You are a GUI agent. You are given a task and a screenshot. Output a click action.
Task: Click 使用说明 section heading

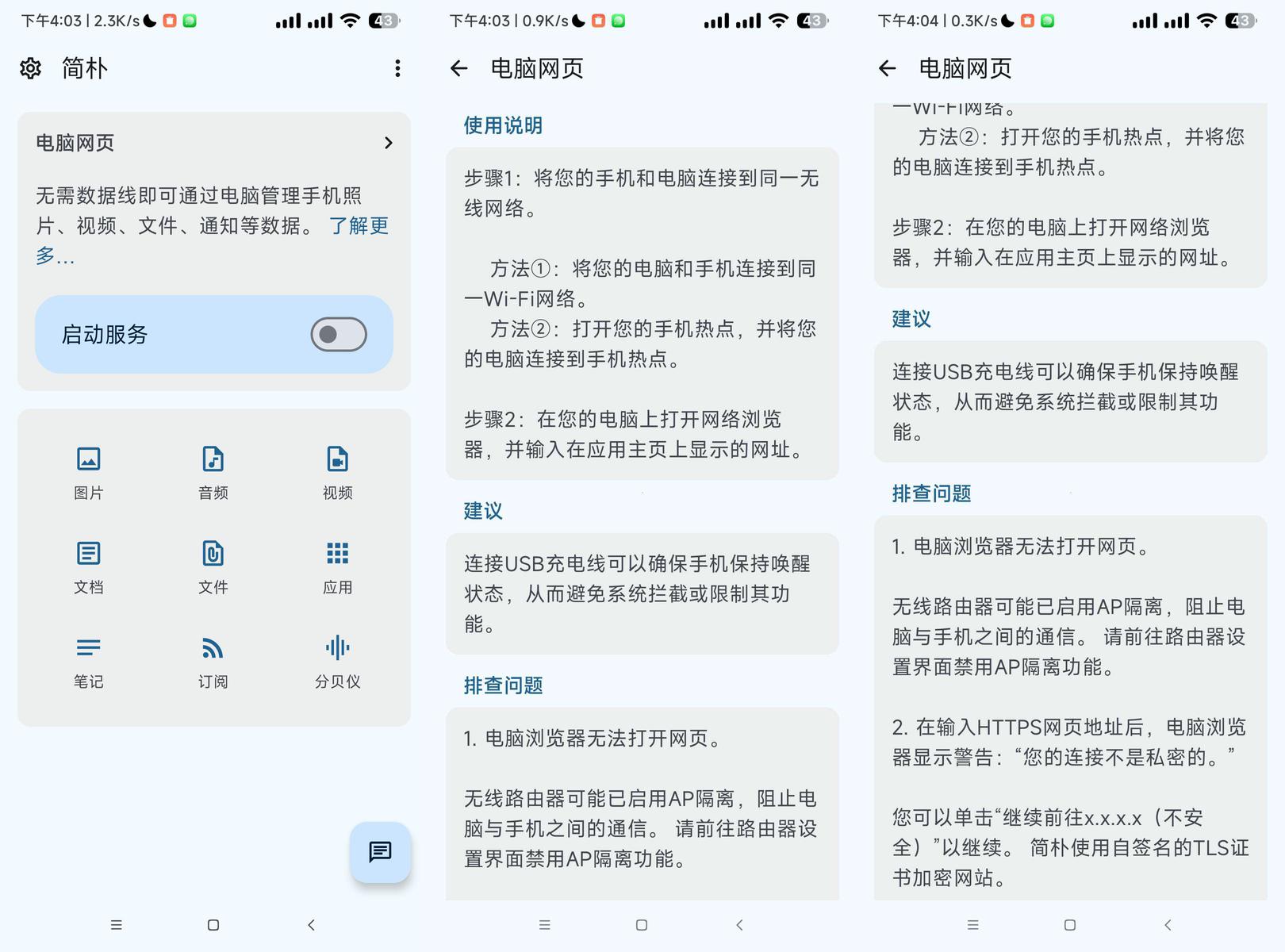[503, 125]
